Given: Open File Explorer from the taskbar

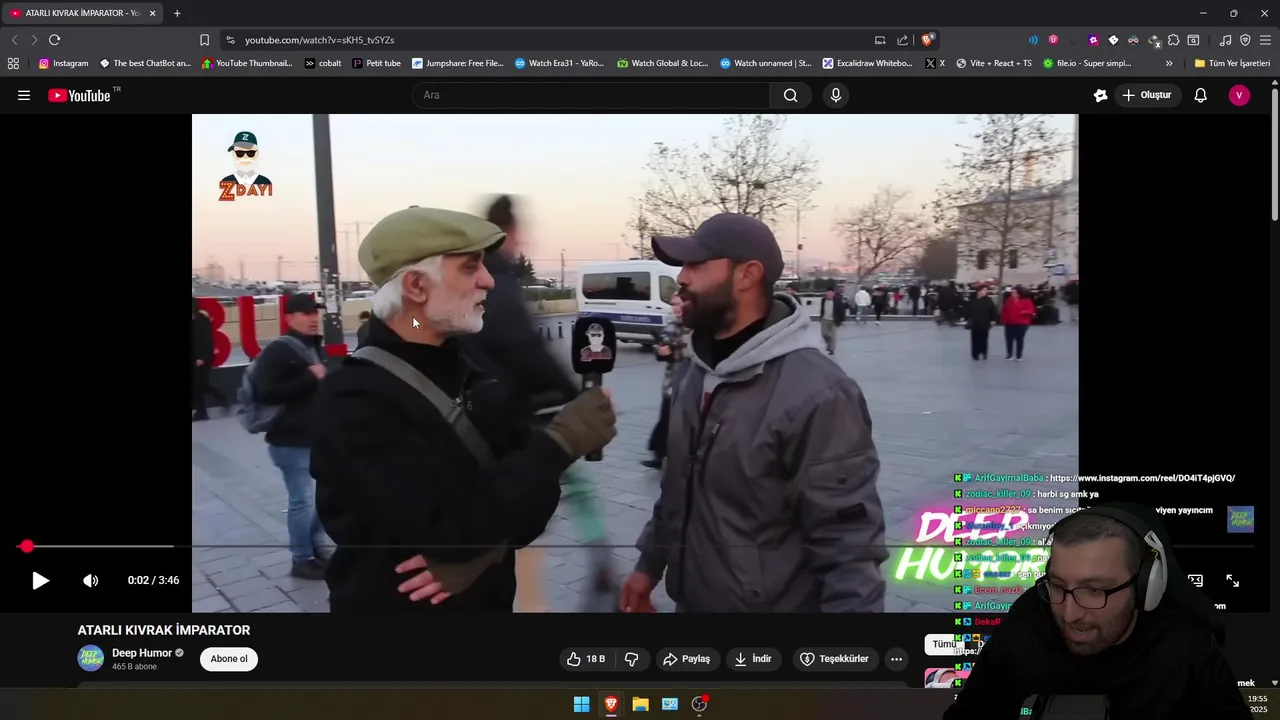Looking at the screenshot, I should (640, 704).
